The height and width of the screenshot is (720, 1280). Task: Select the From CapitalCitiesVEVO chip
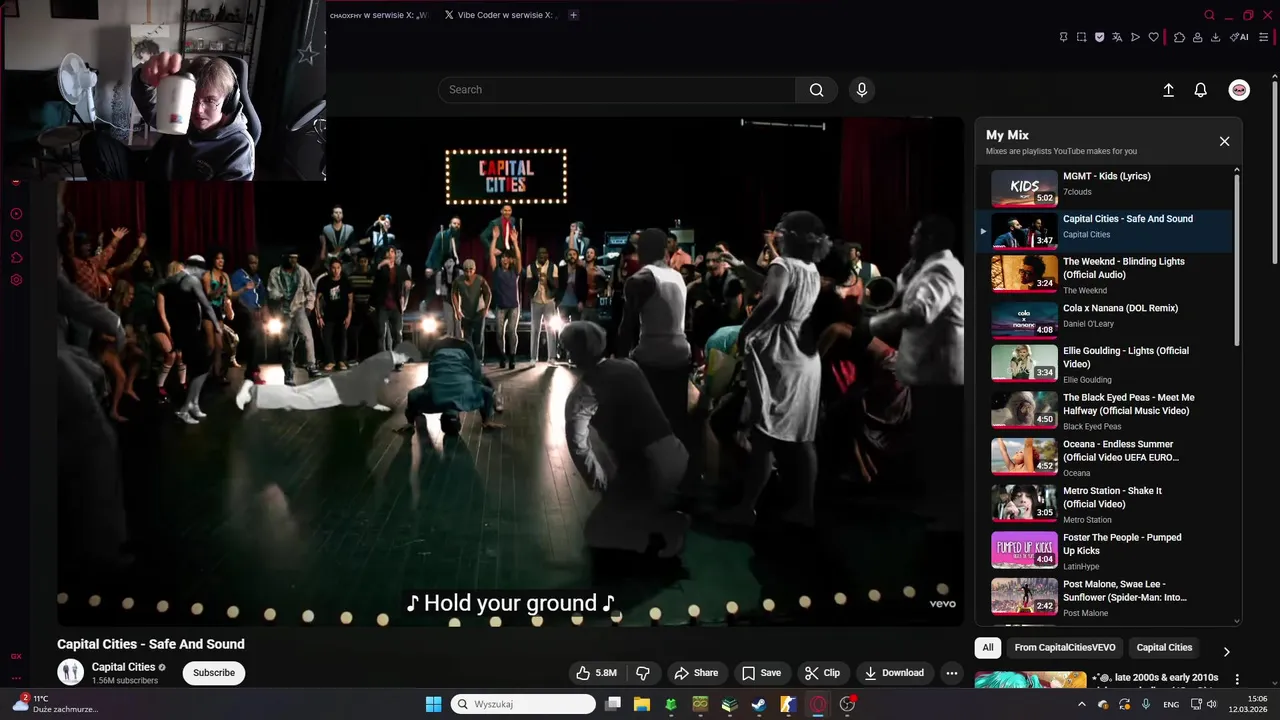(1065, 648)
